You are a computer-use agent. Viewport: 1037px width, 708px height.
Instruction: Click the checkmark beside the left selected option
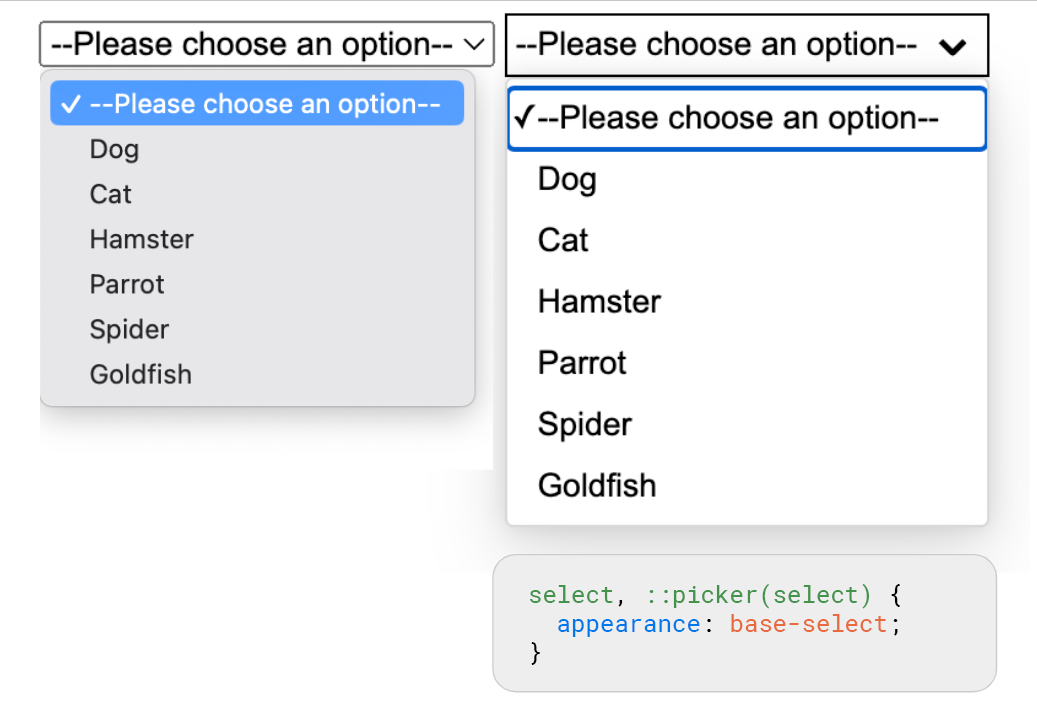coord(70,103)
